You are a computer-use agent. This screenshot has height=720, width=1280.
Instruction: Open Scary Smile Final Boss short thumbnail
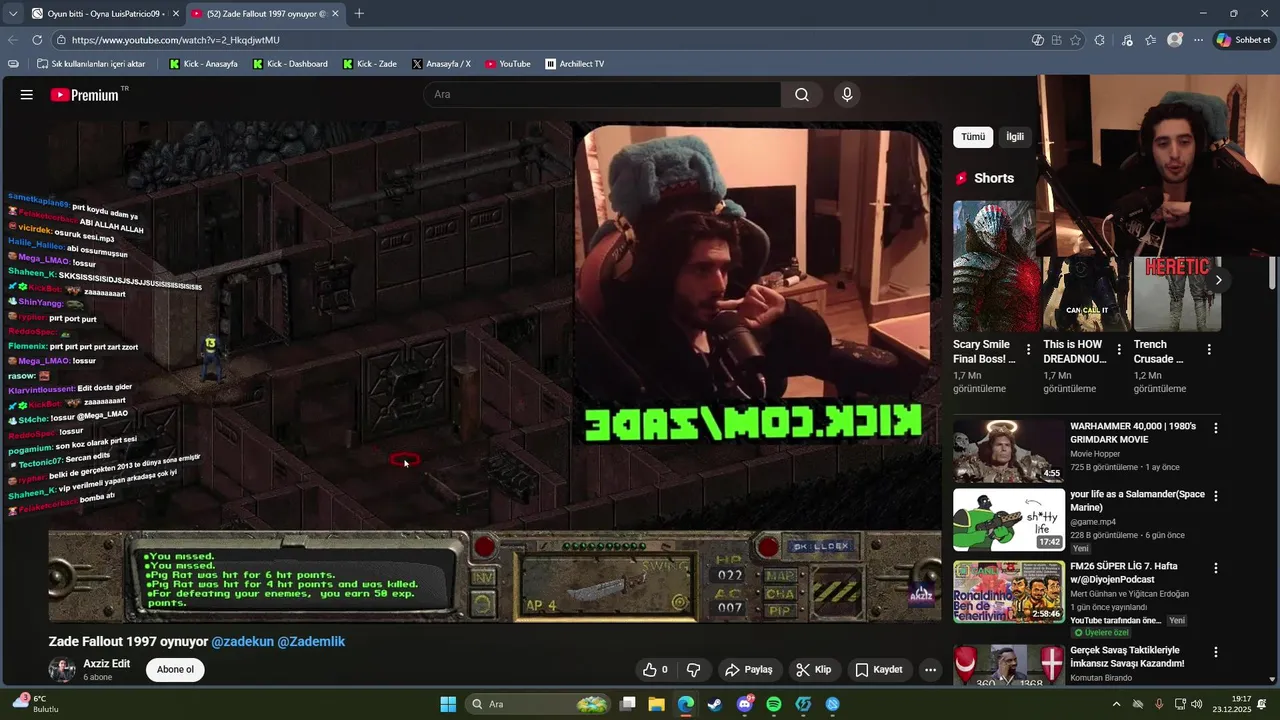click(x=994, y=266)
